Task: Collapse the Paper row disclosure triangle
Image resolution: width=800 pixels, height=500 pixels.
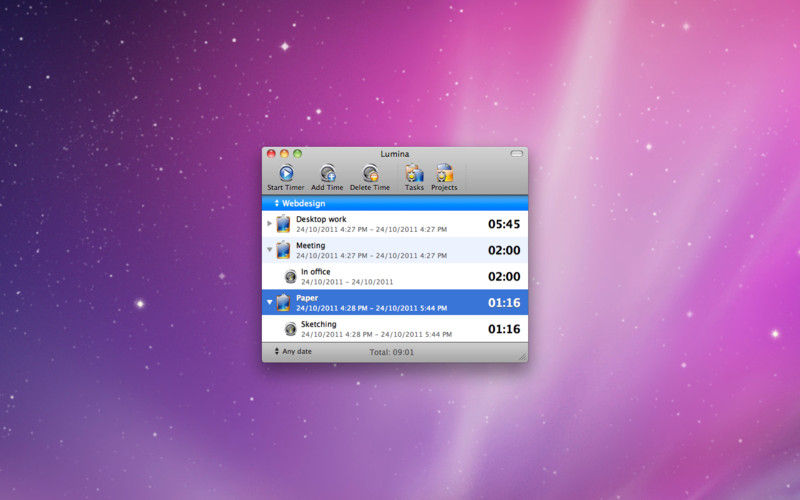Action: point(269,302)
